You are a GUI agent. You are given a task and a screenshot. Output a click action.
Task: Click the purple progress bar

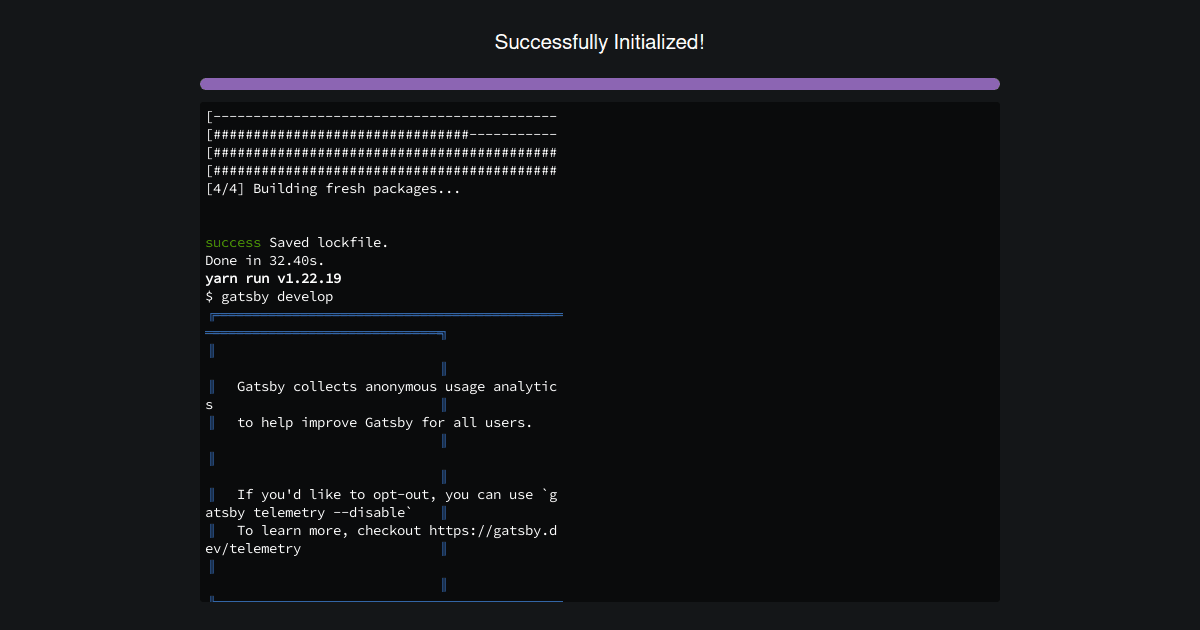pyautogui.click(x=600, y=83)
